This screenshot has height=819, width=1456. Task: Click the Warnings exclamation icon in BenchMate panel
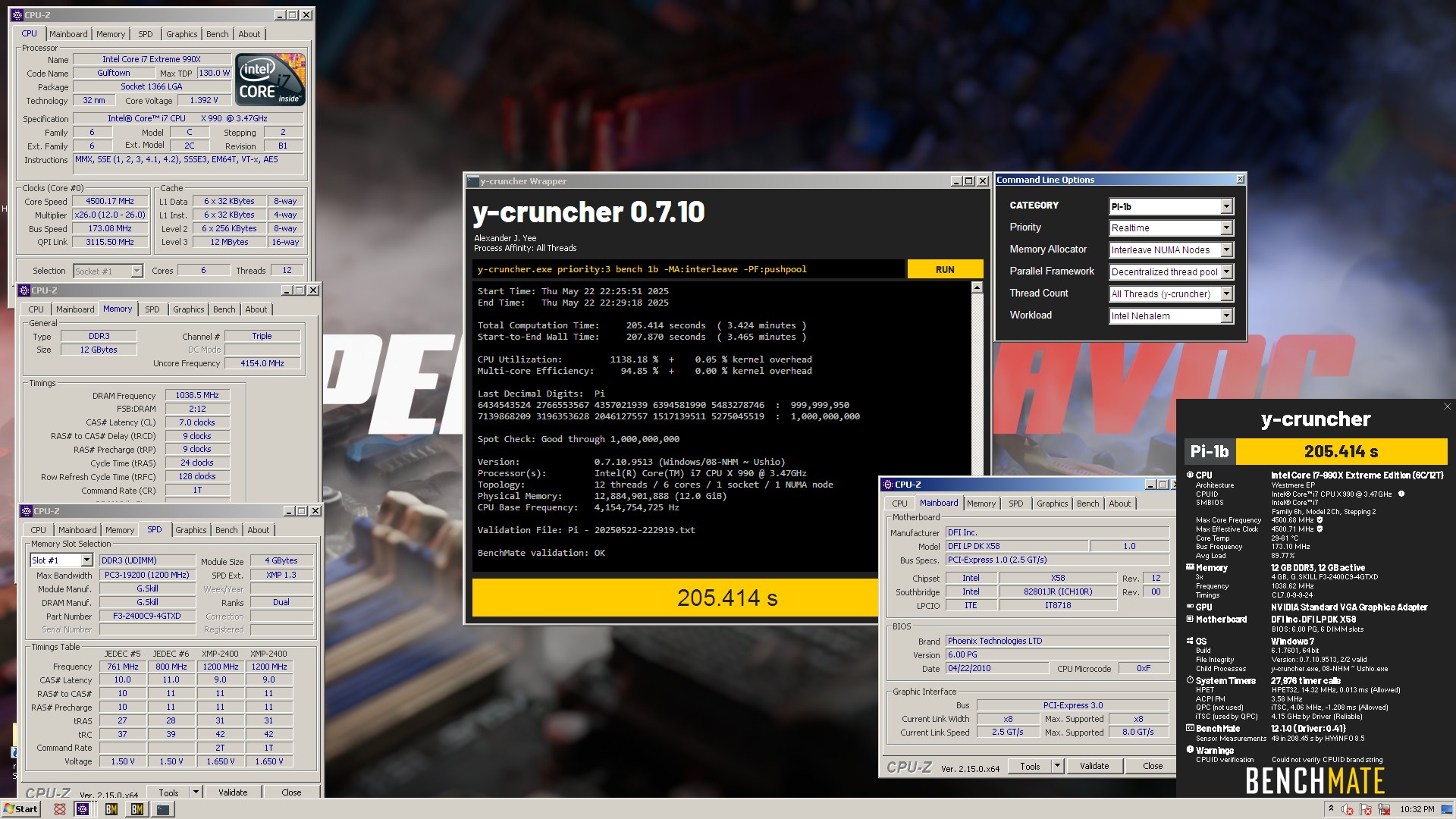1190,750
